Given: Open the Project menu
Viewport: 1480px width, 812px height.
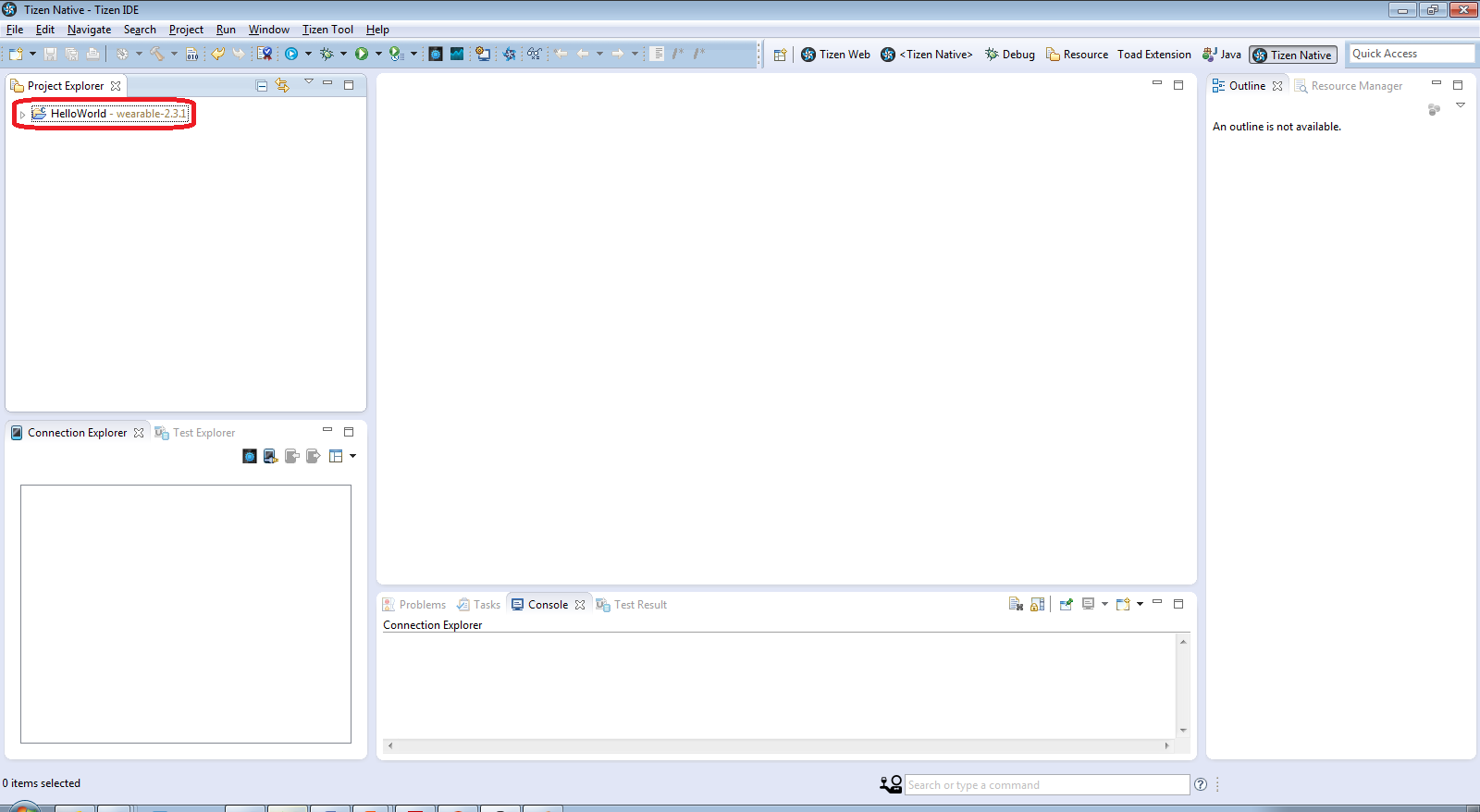Looking at the screenshot, I should point(186,30).
